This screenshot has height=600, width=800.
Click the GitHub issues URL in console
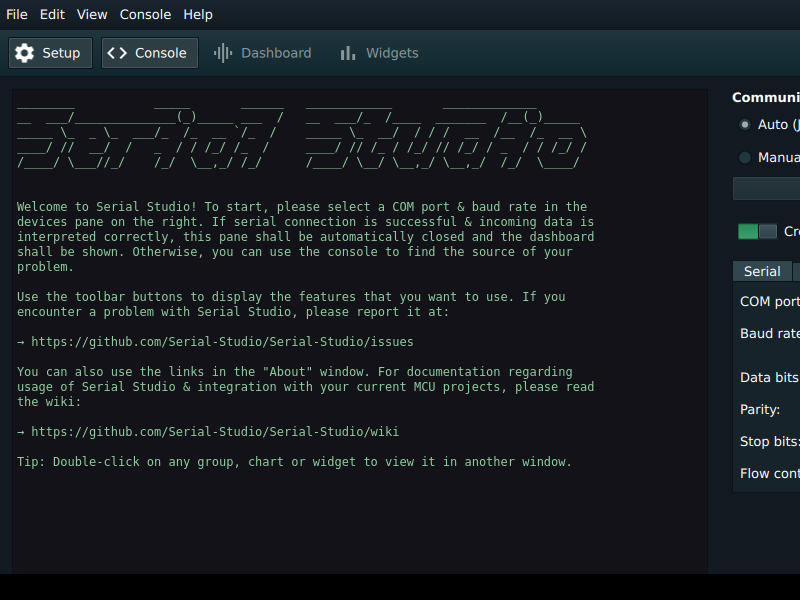[222, 342]
